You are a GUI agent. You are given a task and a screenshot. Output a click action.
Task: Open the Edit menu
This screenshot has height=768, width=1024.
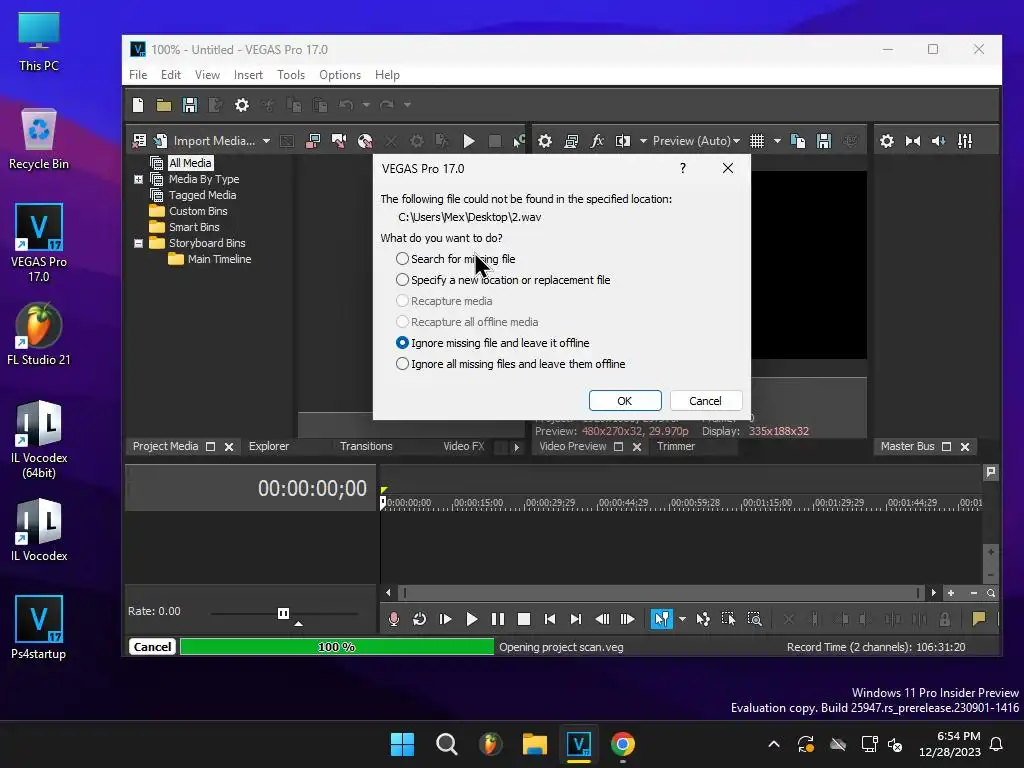click(x=170, y=74)
